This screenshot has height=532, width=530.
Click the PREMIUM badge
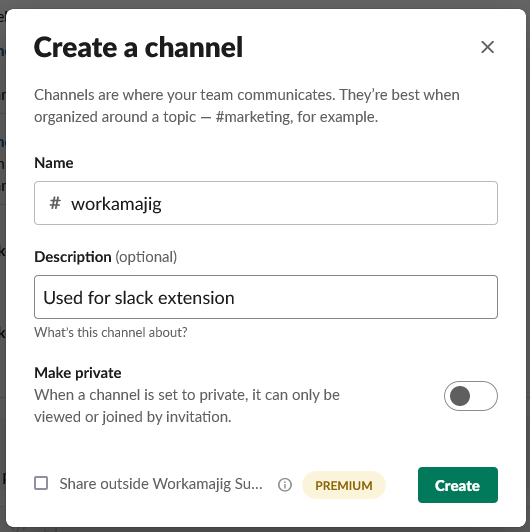pos(343,485)
